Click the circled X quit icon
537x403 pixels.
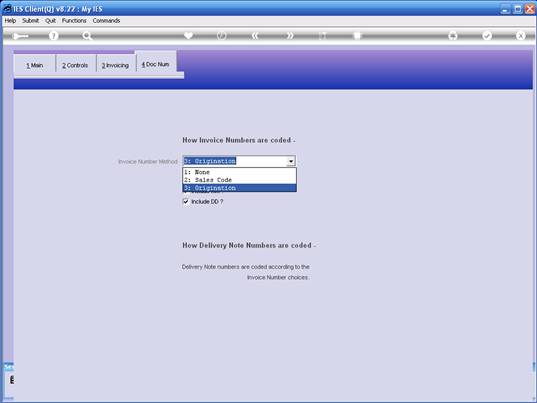pos(521,36)
